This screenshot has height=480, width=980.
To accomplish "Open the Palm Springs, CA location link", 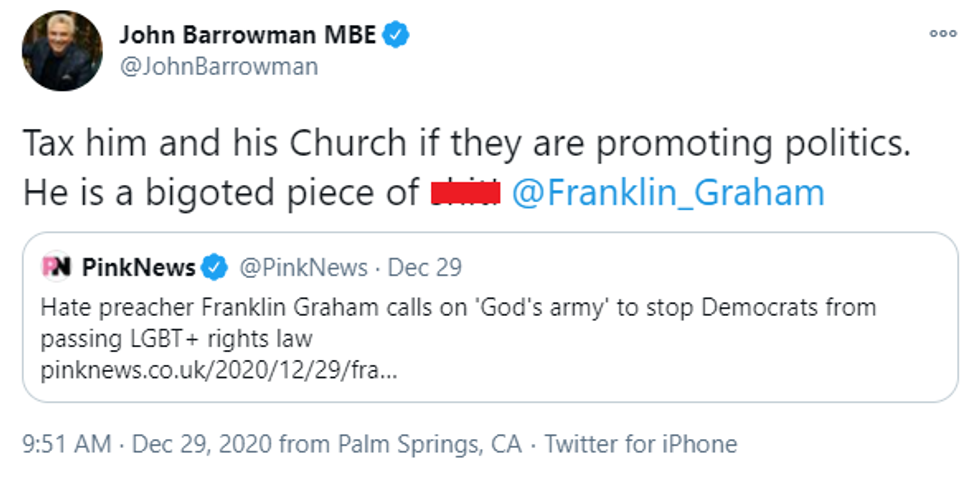I will [x=430, y=444].
